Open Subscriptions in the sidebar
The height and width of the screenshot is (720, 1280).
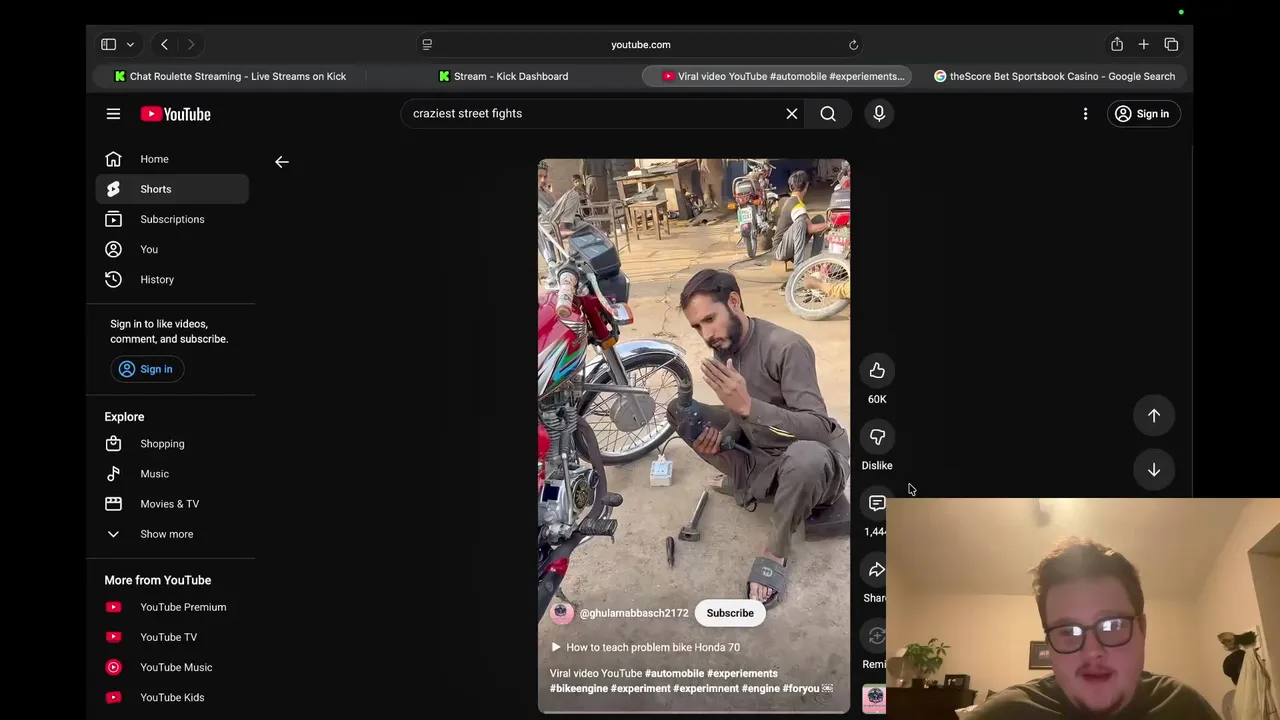pyautogui.click(x=172, y=219)
